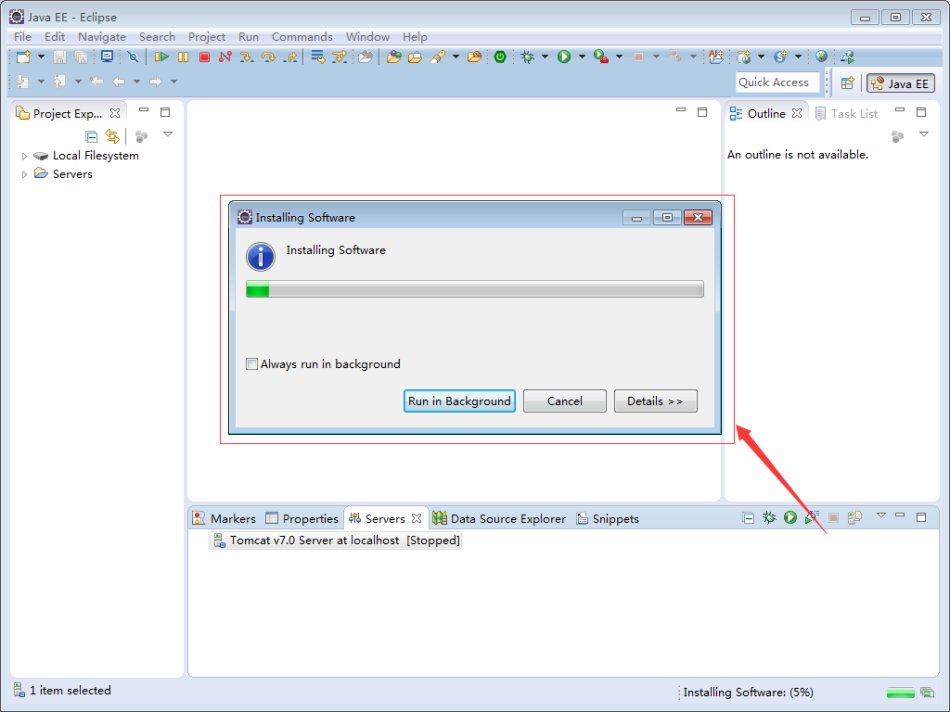Open dropdown arrow next to Run Last Tool
Viewport: 950px width, 712px height.
point(619,57)
